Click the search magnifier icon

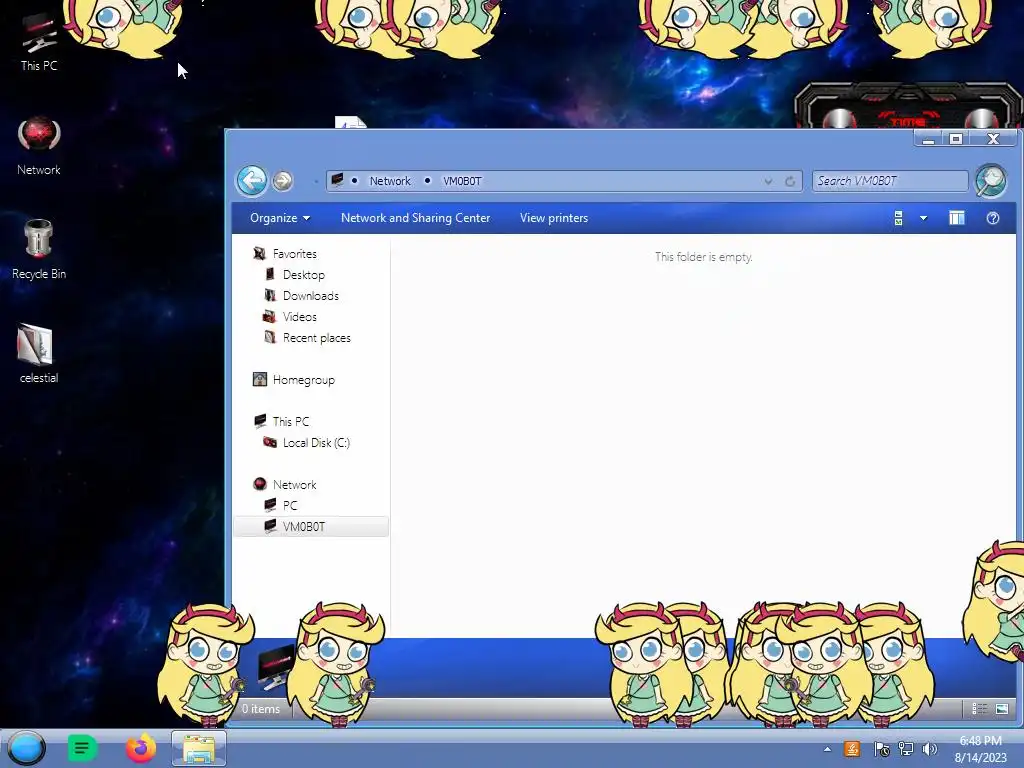pyautogui.click(x=991, y=180)
